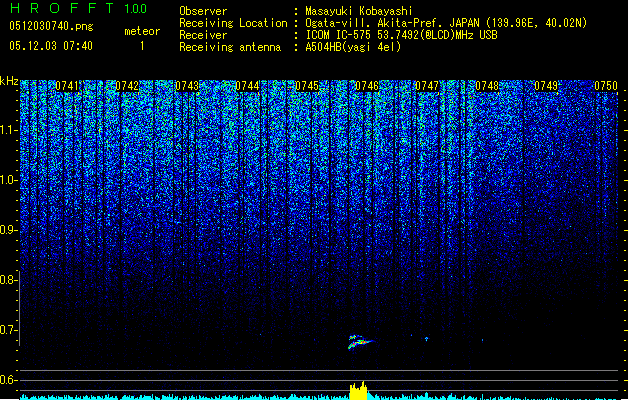The width and height of the screenshot is (629, 400).
Task: Click location Ogata-vill. Akita-Pref. JAPAN text
Action: coord(446,23)
